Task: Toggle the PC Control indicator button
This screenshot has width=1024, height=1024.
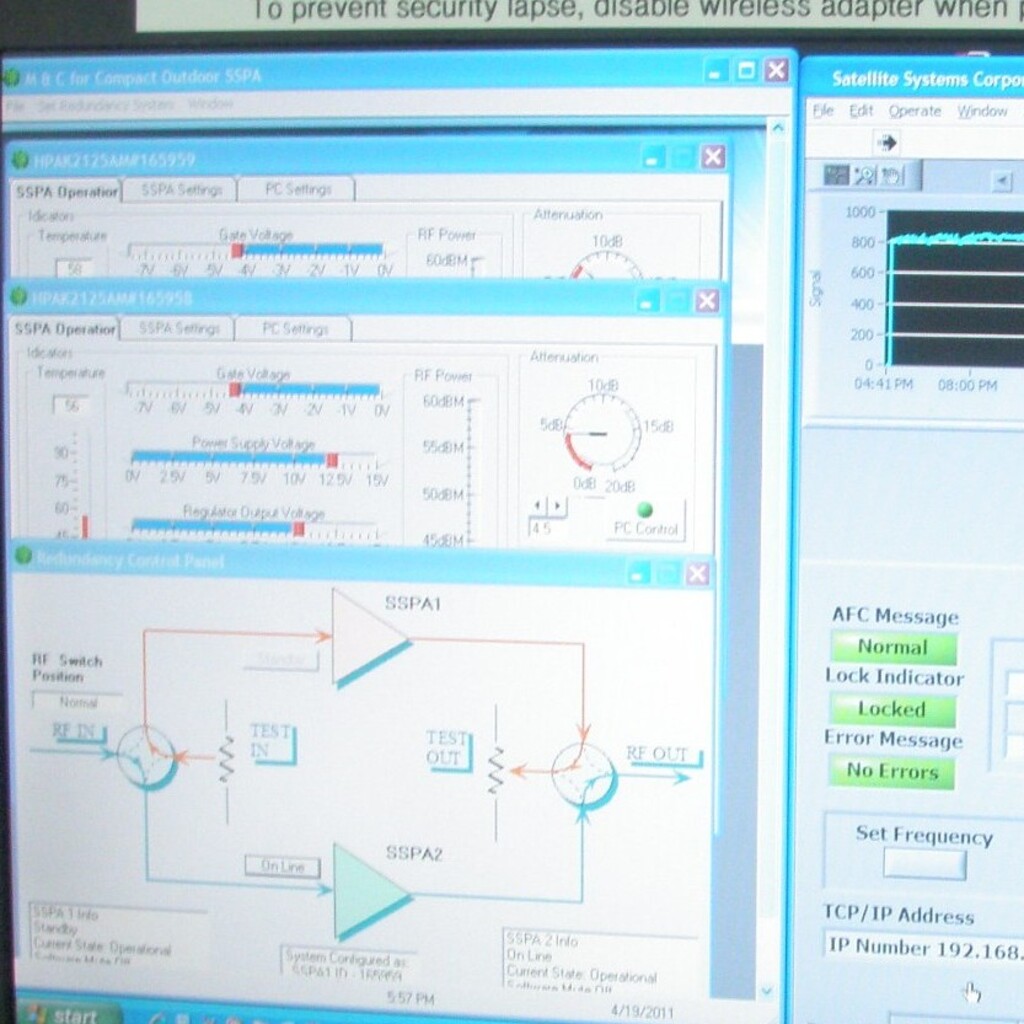Action: [645, 520]
